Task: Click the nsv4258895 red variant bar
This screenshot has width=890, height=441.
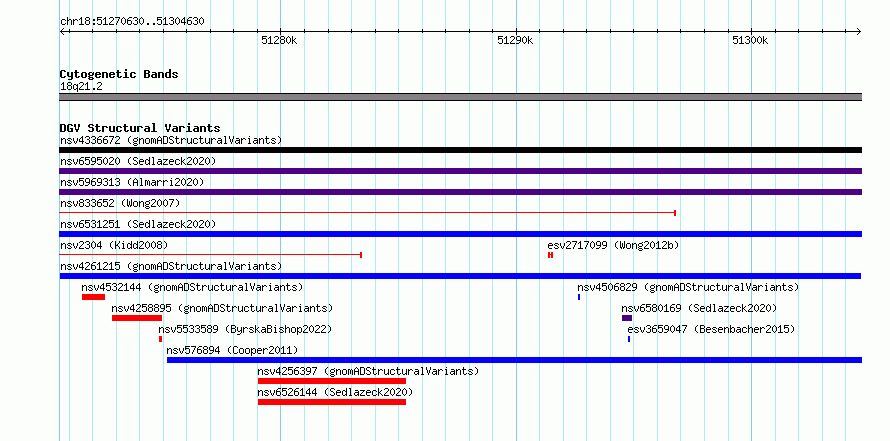Action: pyautogui.click(x=137, y=318)
